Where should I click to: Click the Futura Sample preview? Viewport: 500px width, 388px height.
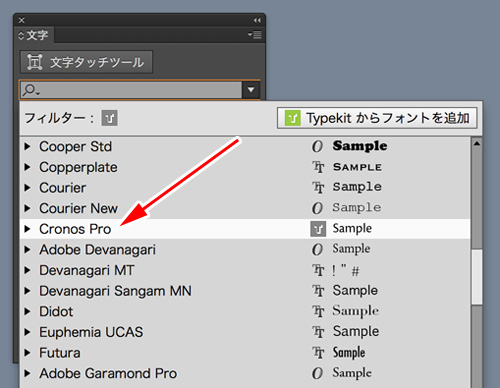coord(349,353)
